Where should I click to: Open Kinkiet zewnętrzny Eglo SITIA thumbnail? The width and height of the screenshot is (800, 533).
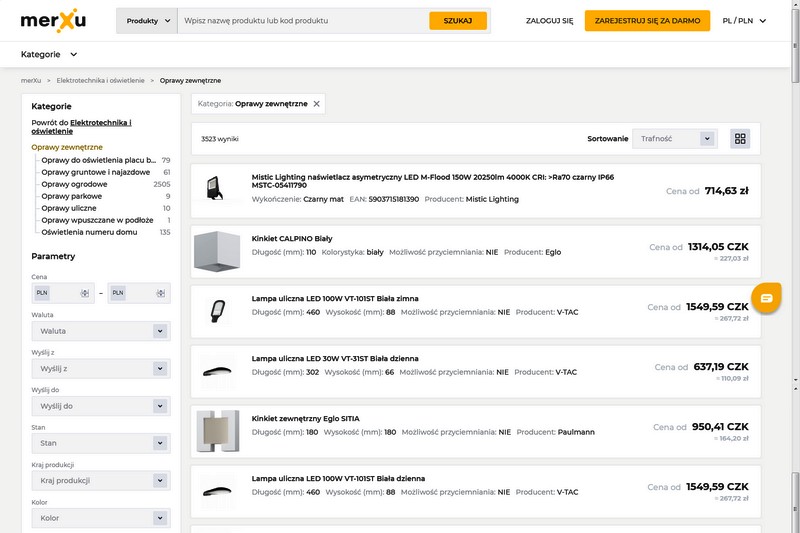[x=218, y=431]
